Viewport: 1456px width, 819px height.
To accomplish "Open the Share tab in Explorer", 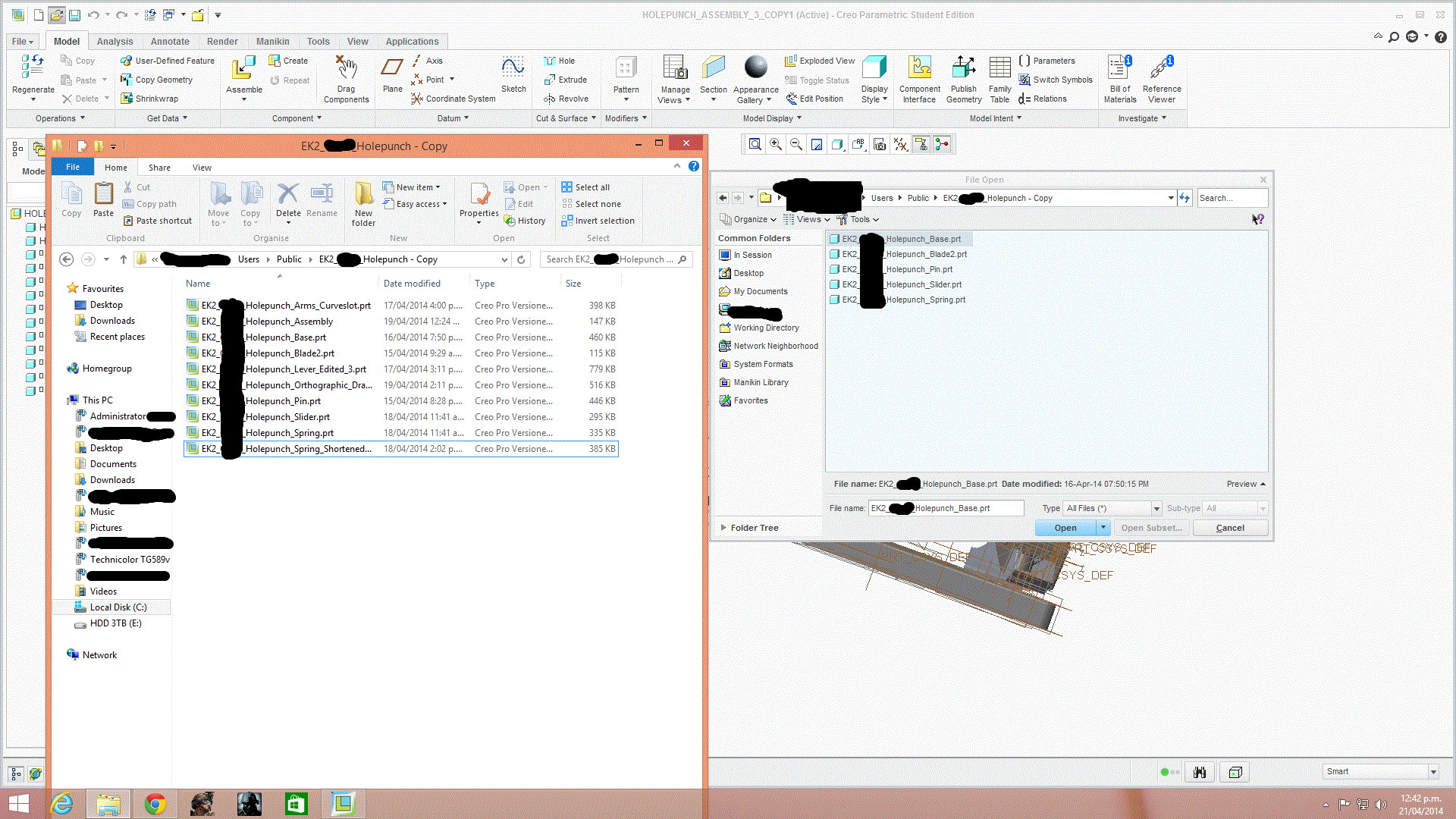I will 158,167.
